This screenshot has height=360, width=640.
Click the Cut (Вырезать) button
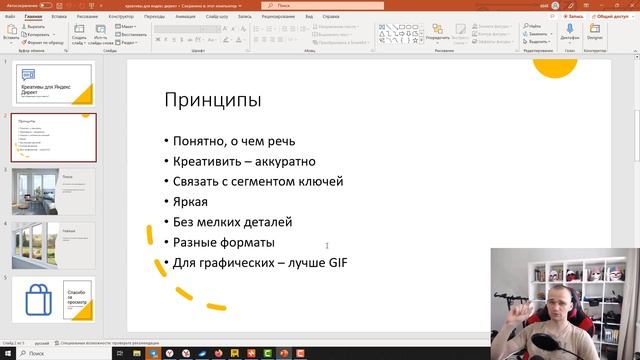(x=33, y=27)
